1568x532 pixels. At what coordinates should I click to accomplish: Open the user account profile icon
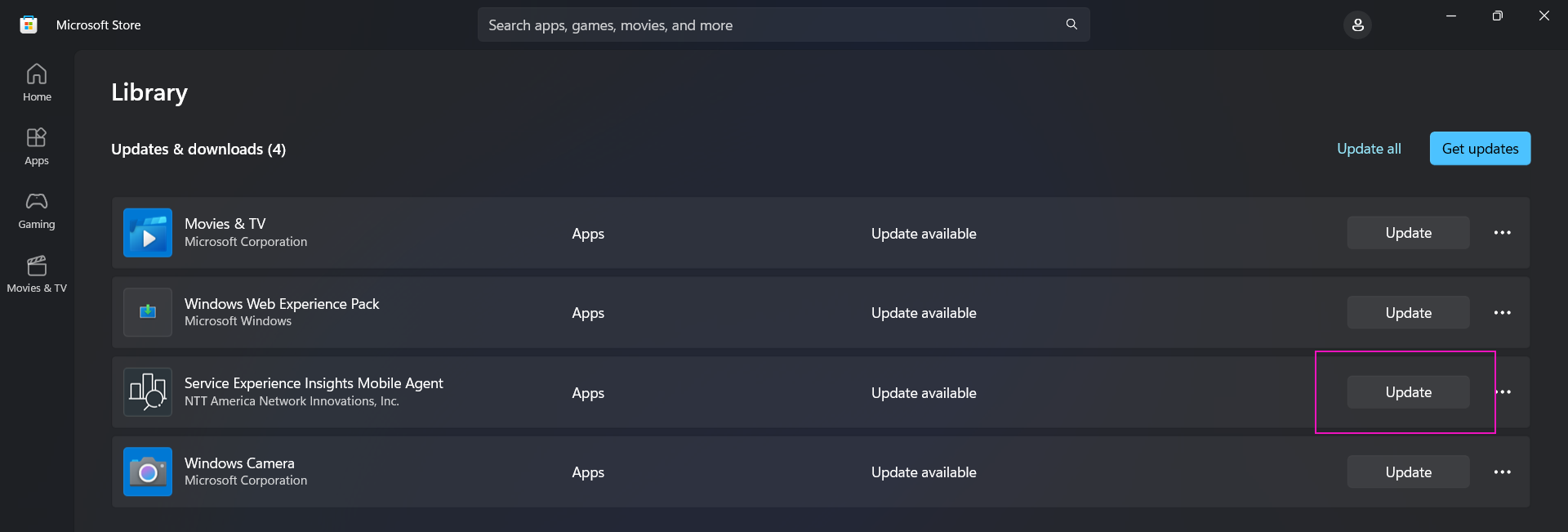(1357, 25)
